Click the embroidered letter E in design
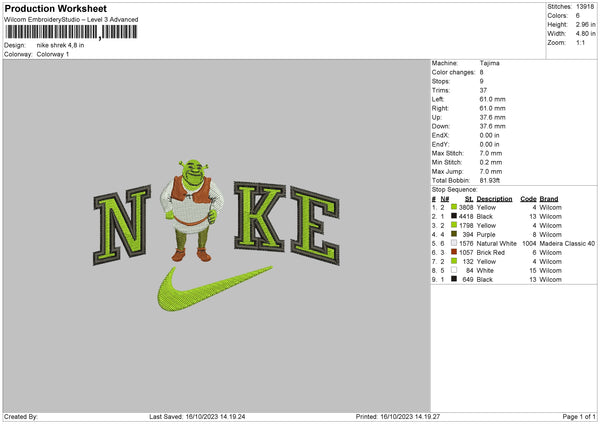 pos(315,226)
